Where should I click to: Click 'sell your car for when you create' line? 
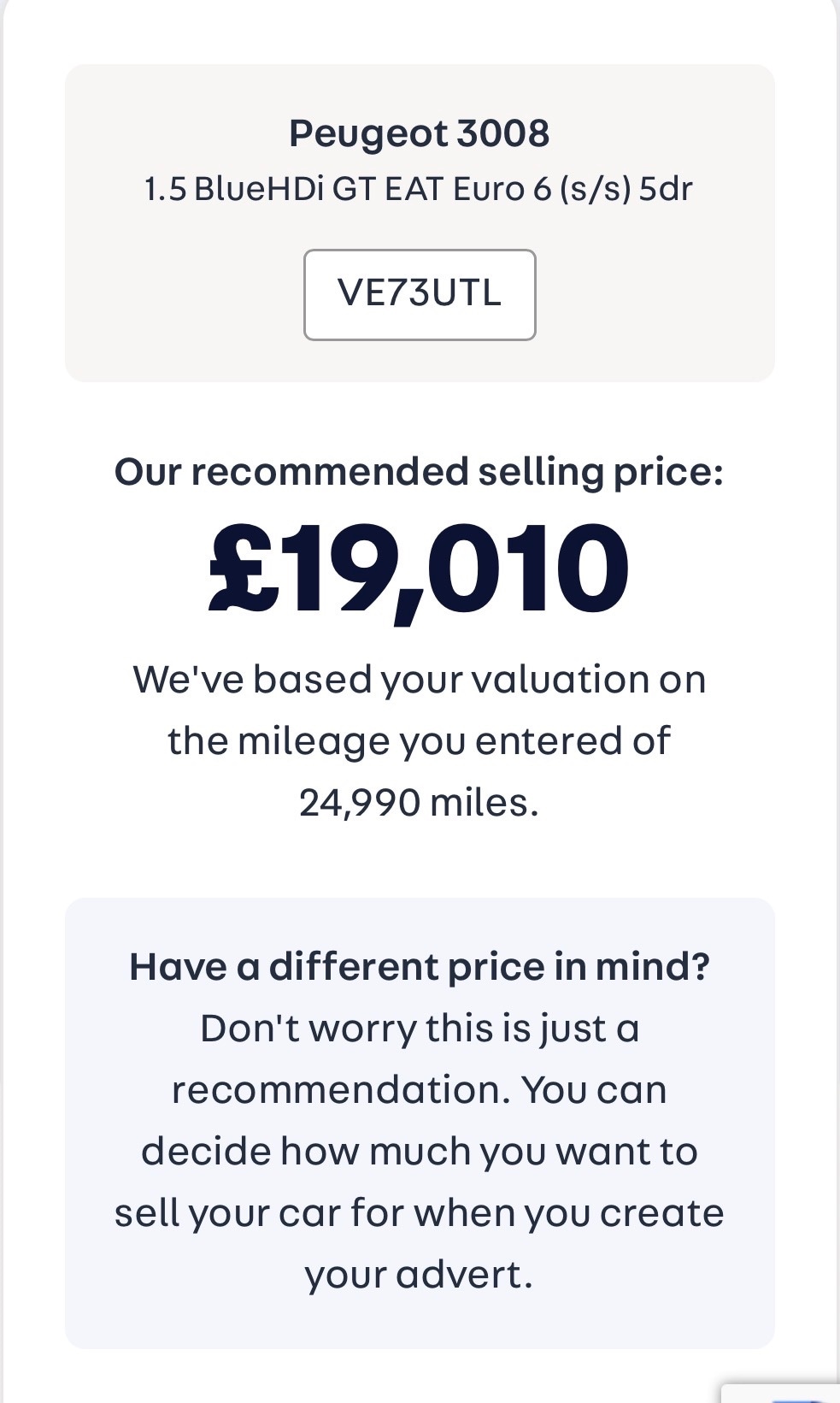[x=419, y=1212]
